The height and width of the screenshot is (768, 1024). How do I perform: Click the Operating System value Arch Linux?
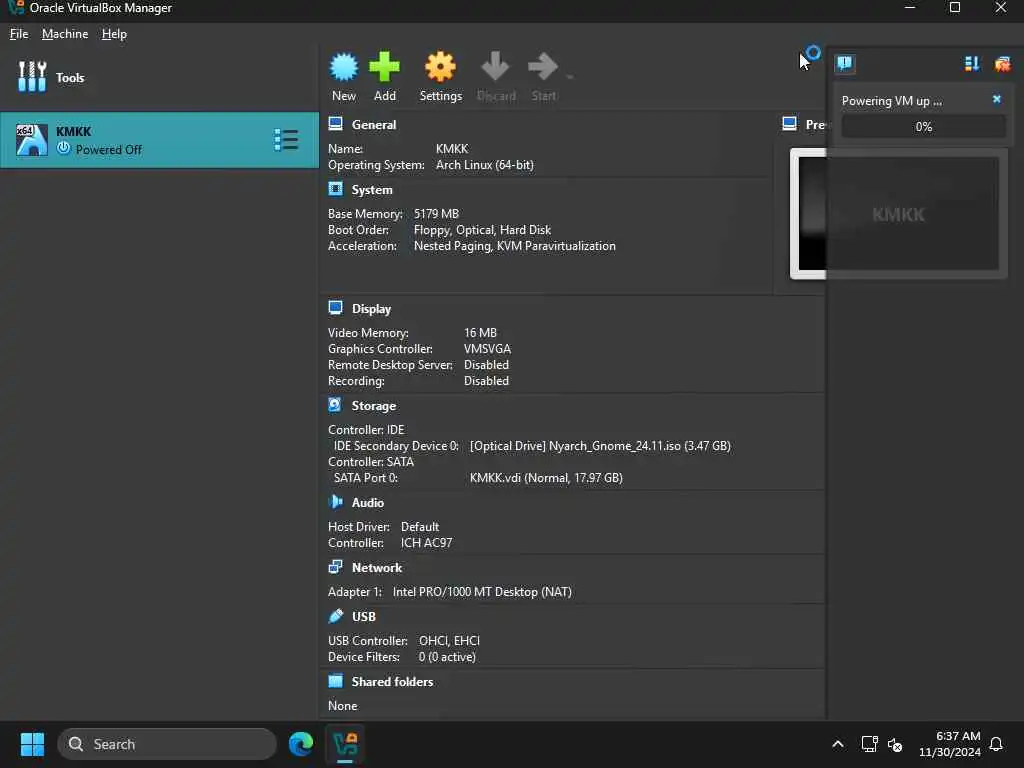(x=485, y=165)
